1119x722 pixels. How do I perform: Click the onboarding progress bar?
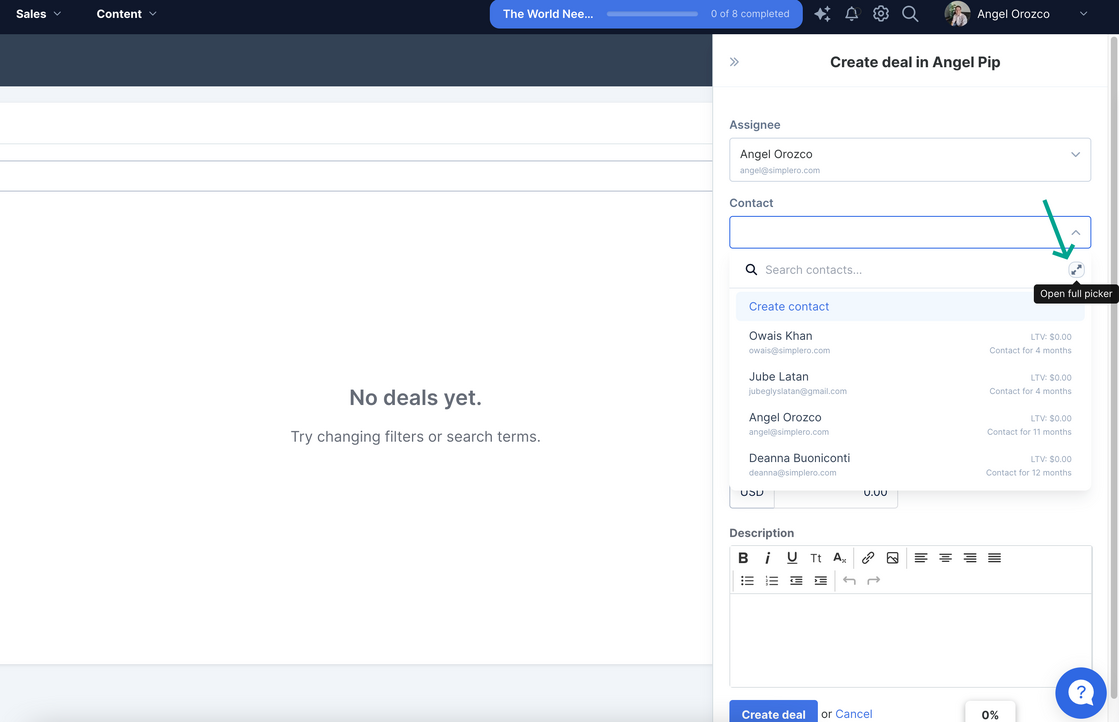pos(652,14)
